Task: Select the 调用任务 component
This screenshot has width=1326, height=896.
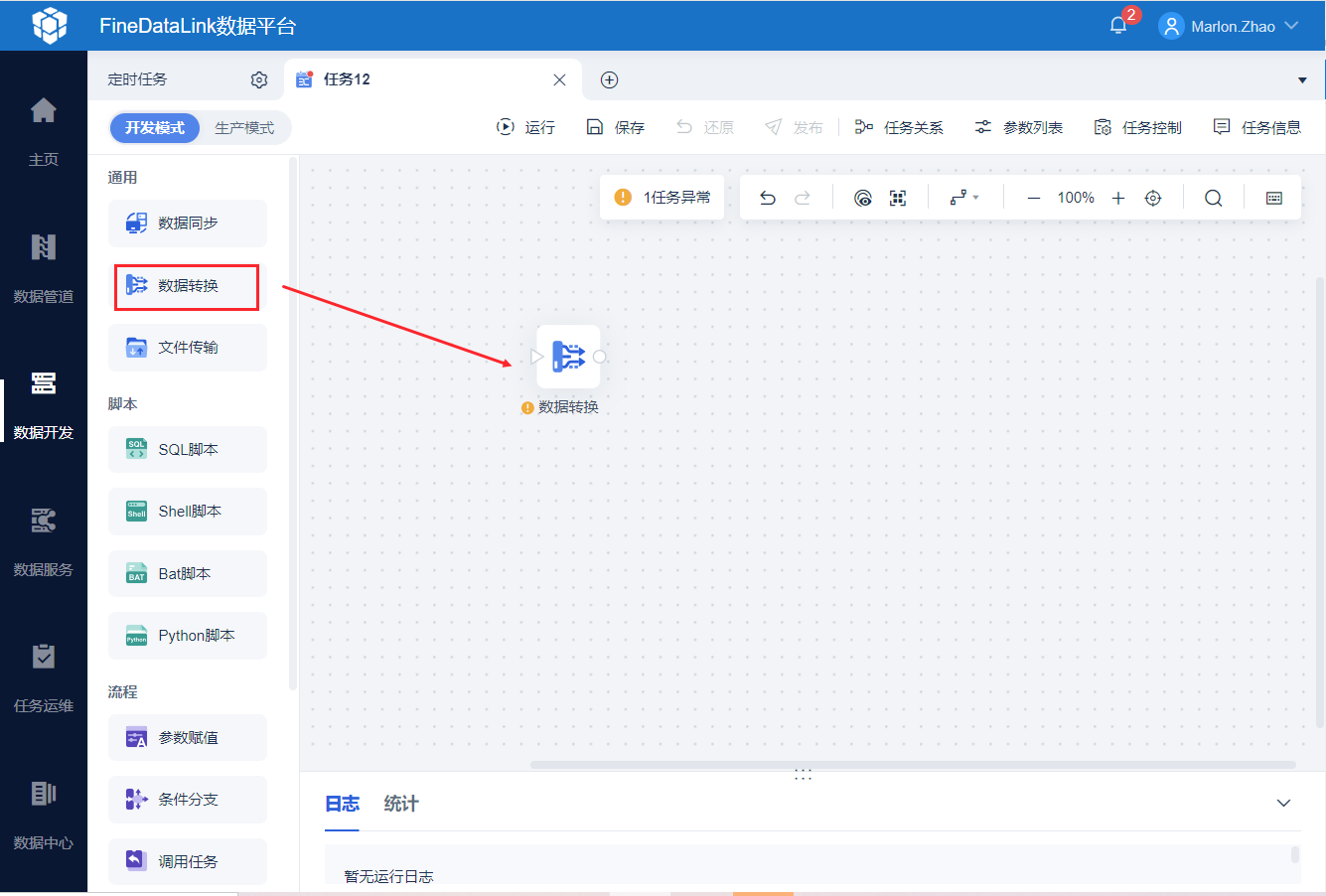Action: (188, 862)
